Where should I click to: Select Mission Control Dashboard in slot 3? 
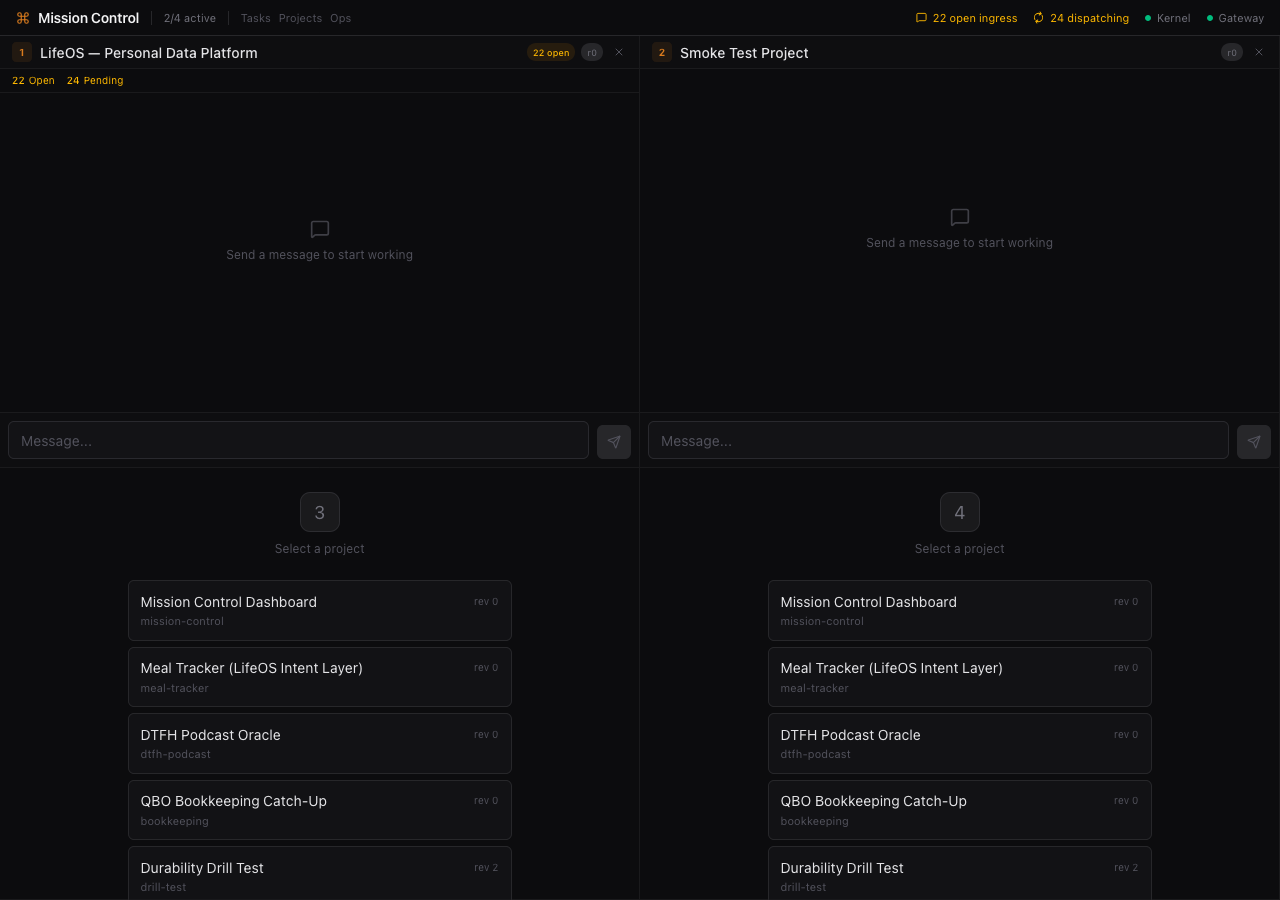click(320, 610)
